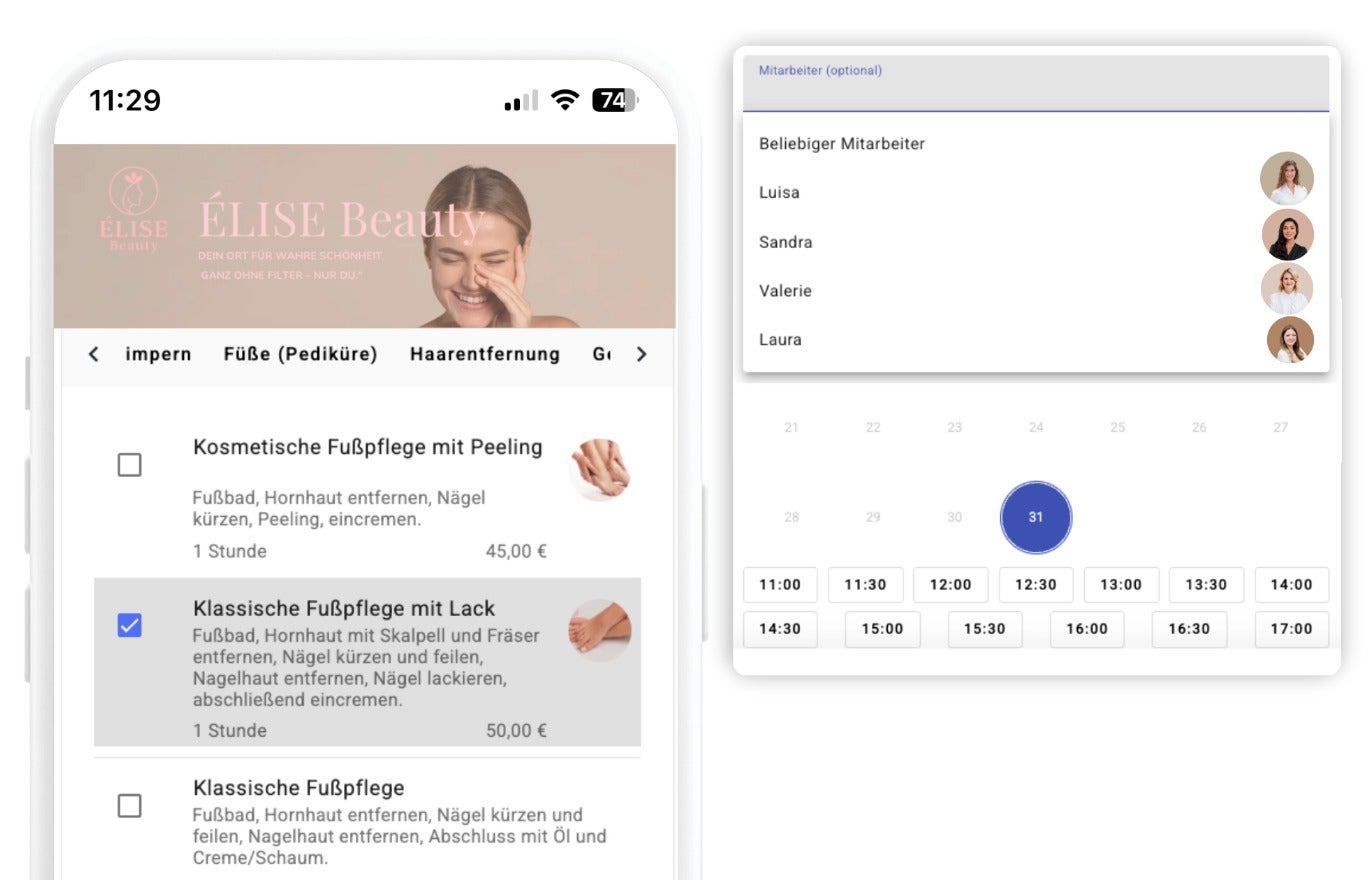1372x880 pixels.
Task: Click Luisa's profile photo
Action: pyautogui.click(x=1287, y=179)
